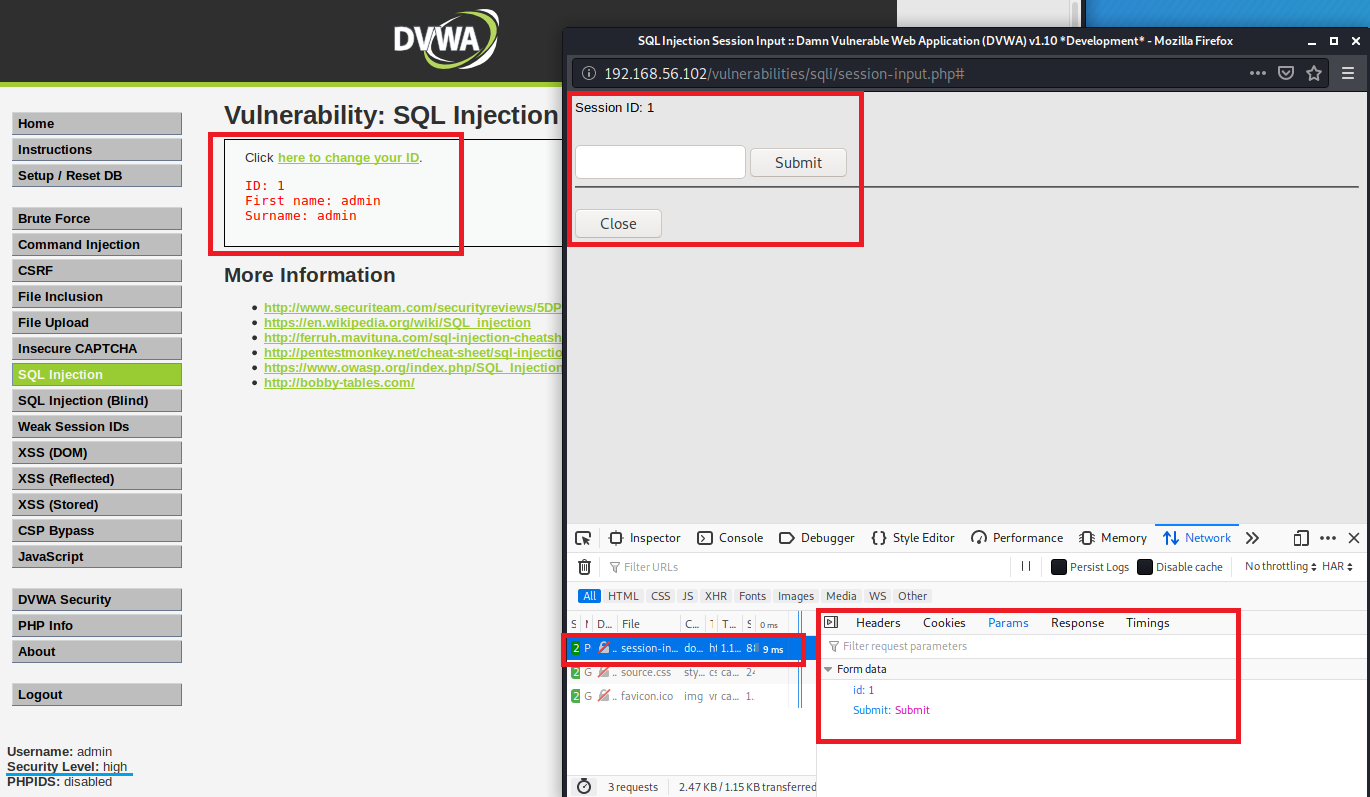The image size is (1370, 797).
Task: Open the Style Editor panel
Action: 912,538
